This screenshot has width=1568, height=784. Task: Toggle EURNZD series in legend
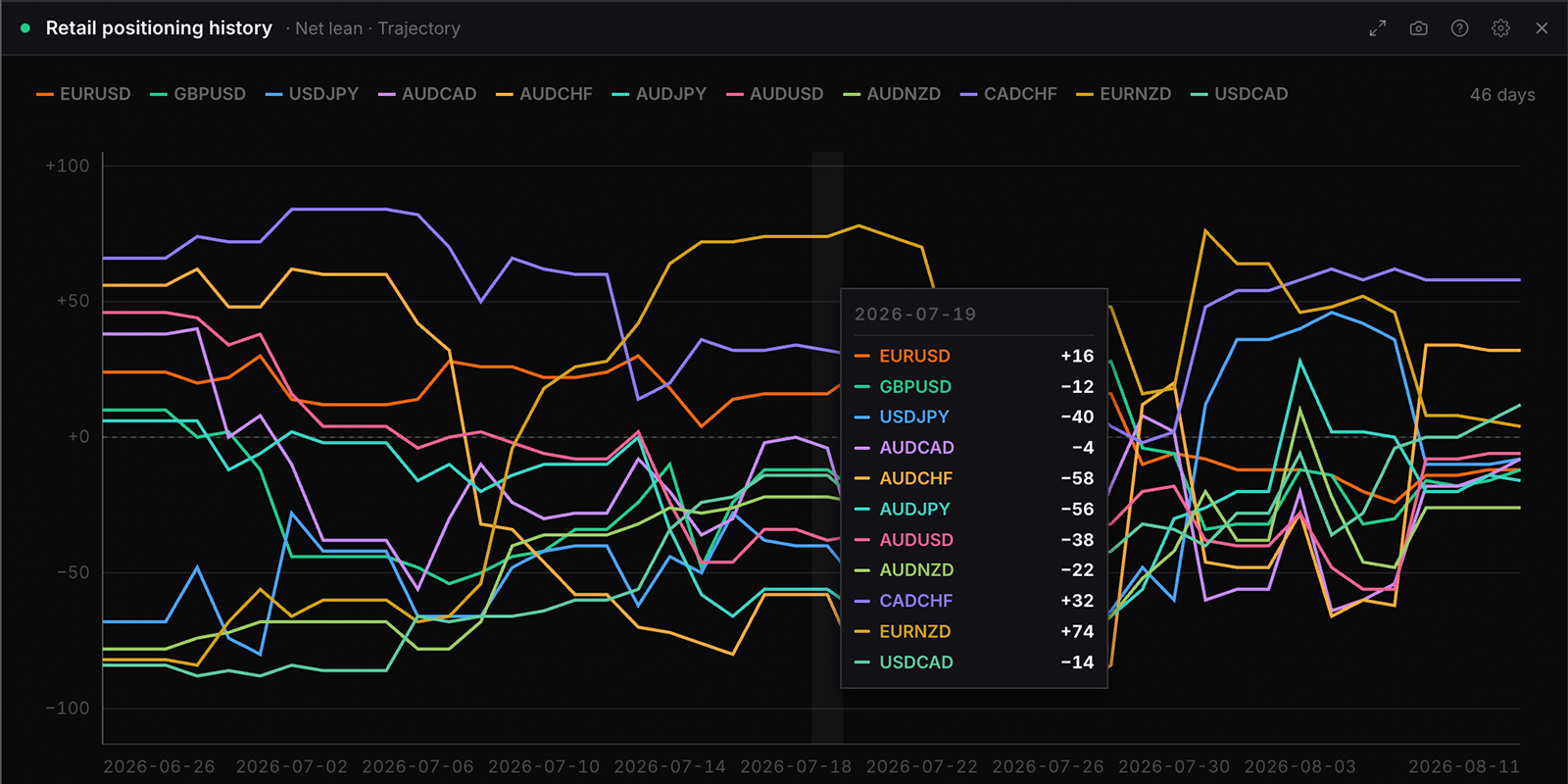(1123, 94)
